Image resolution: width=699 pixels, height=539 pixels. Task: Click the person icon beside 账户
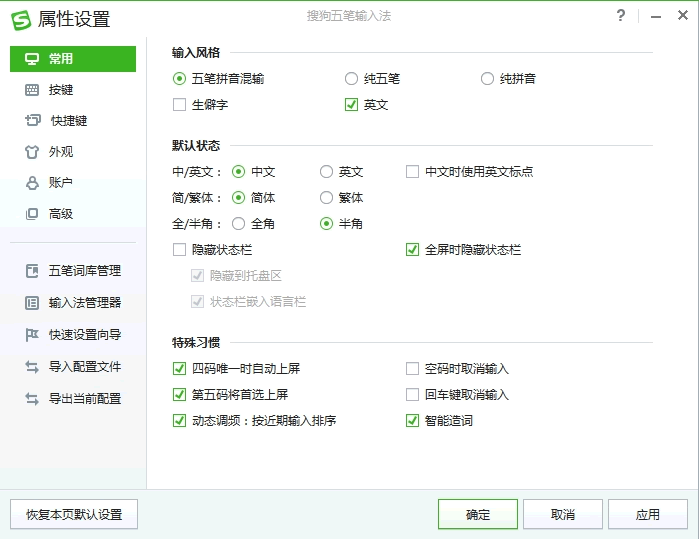coord(31,183)
